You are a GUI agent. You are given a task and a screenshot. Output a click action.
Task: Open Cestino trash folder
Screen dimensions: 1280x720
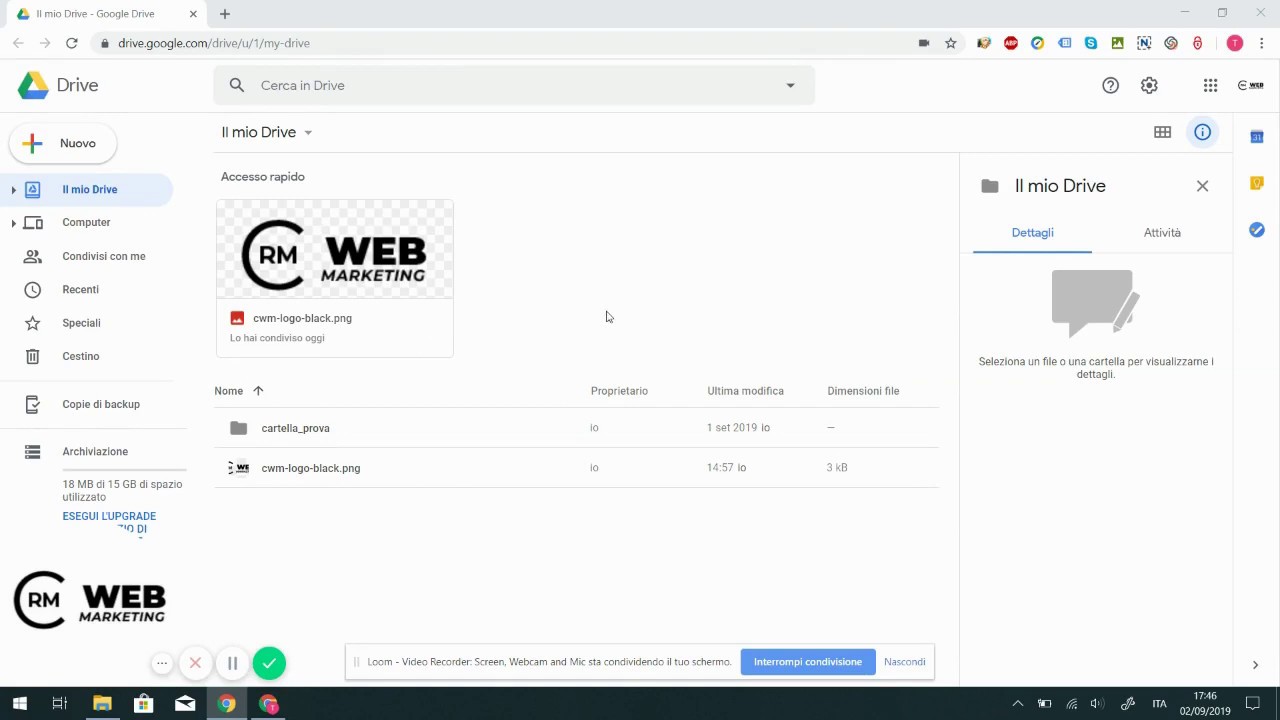pyautogui.click(x=80, y=356)
